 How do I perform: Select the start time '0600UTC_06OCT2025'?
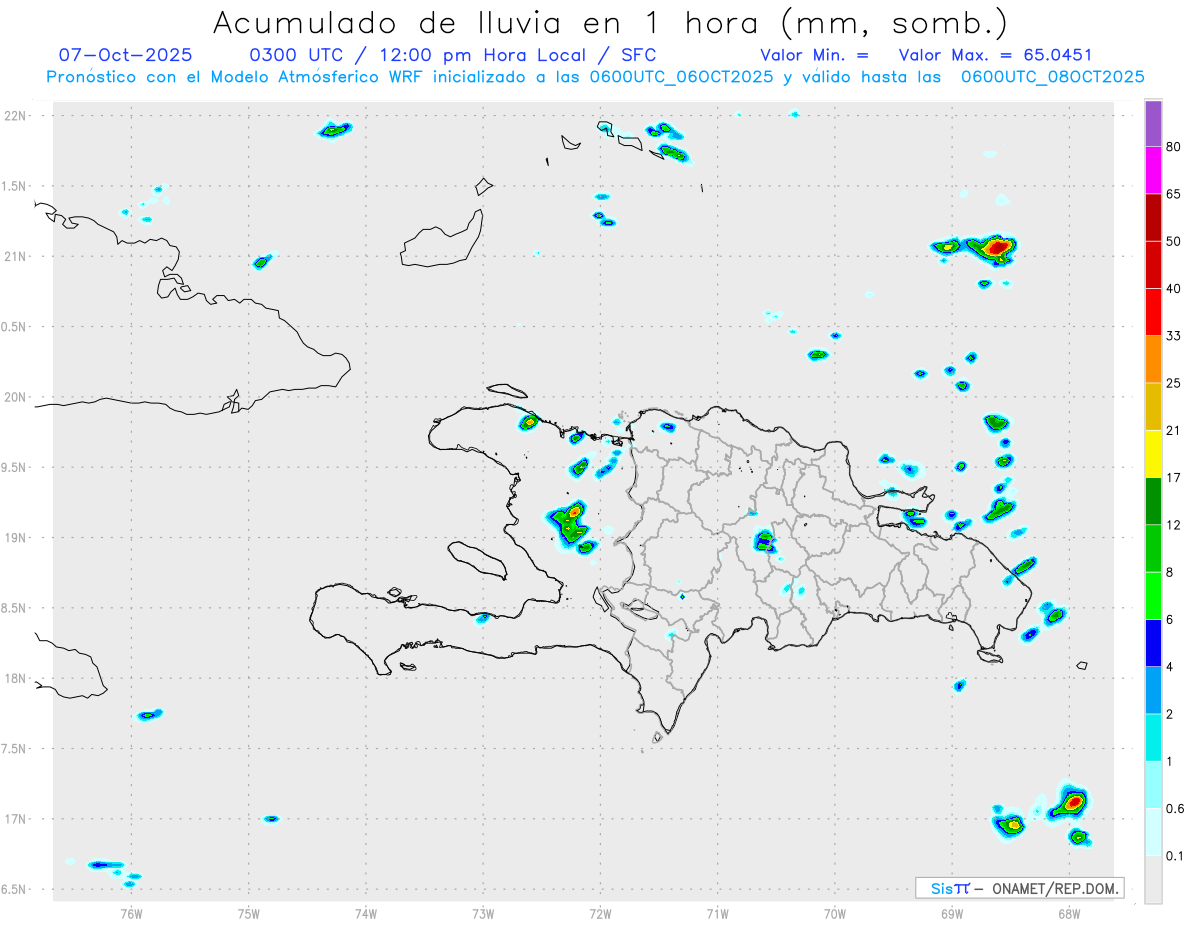682,76
